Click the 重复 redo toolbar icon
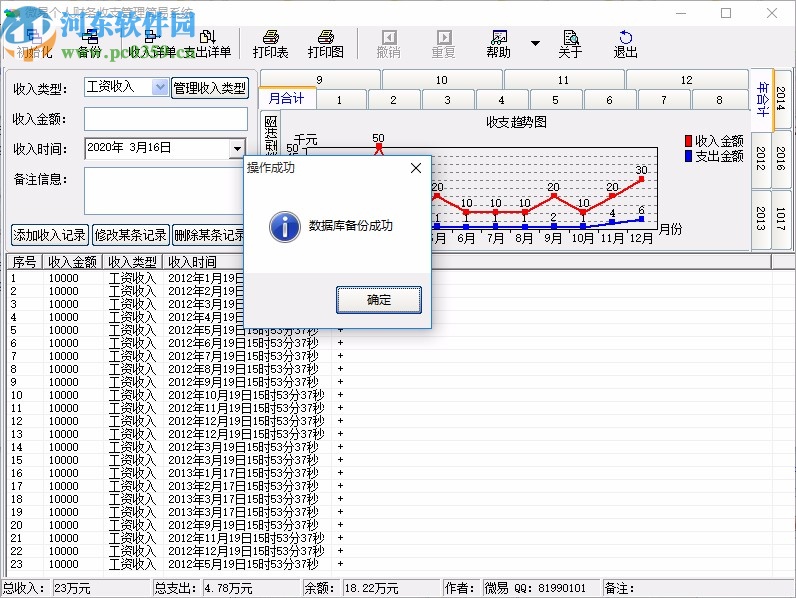 coord(444,44)
